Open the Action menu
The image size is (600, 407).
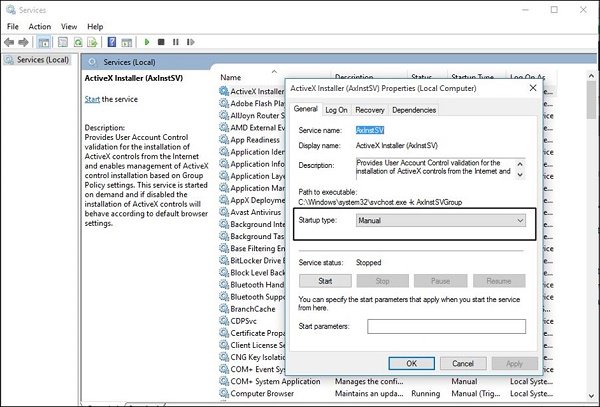point(40,26)
